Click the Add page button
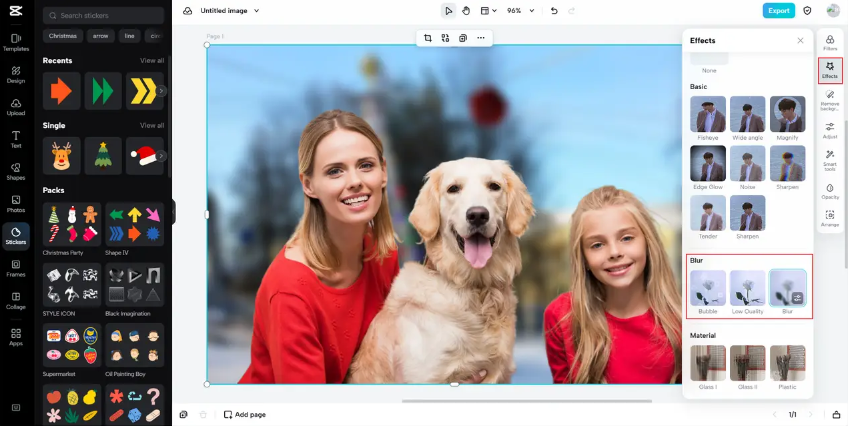This screenshot has width=848, height=426. pos(245,415)
